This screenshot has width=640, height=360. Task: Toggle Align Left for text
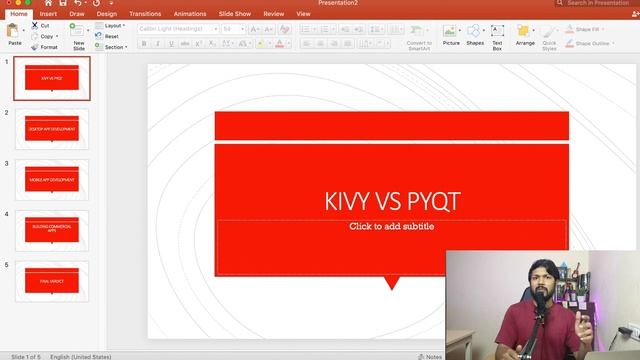click(x=307, y=43)
